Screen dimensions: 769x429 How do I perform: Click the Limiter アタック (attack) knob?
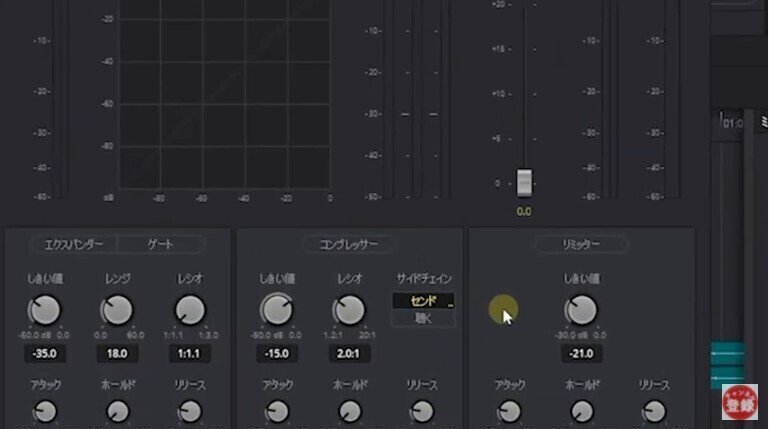click(509, 411)
